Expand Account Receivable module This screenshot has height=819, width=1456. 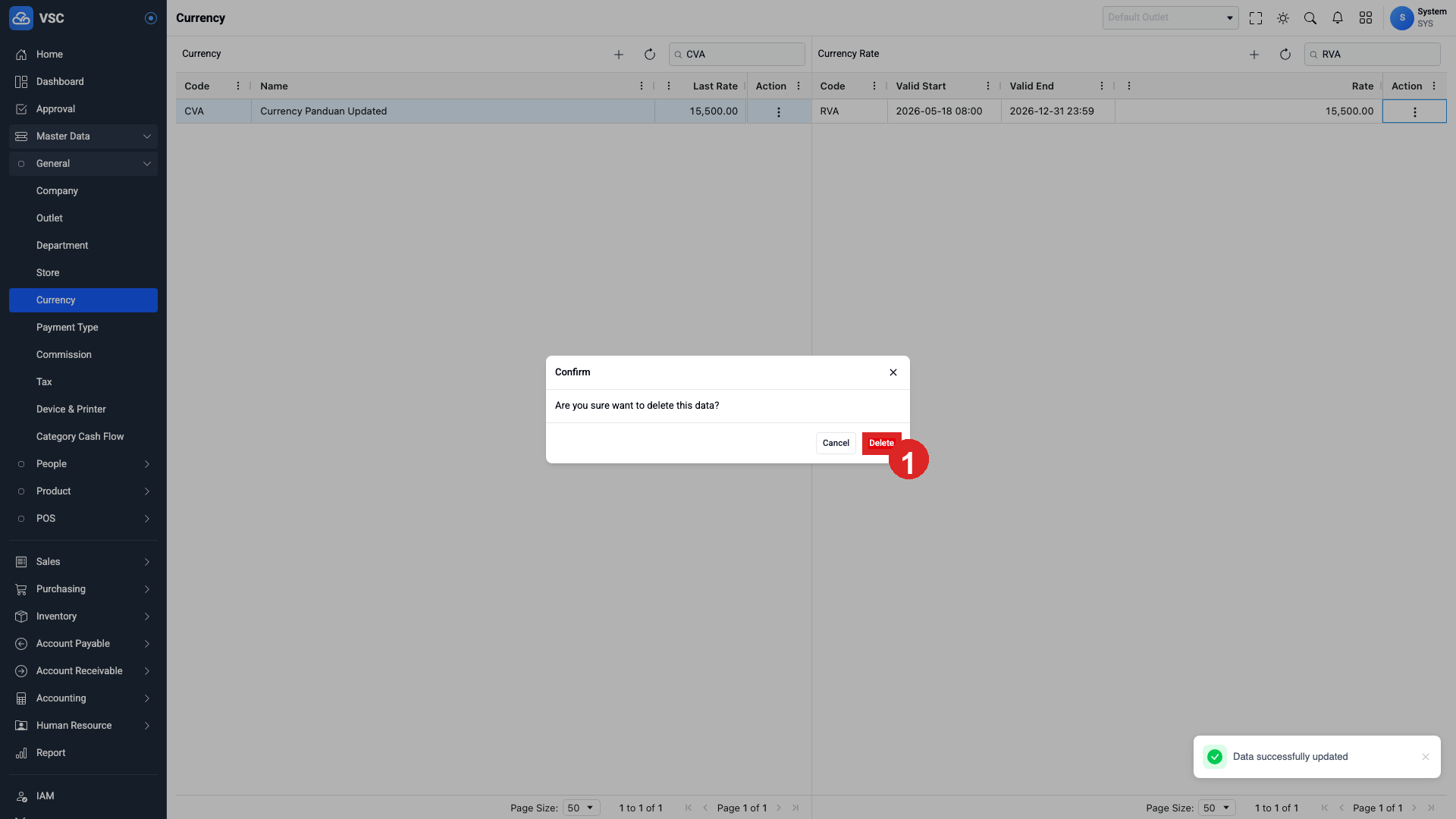[x=83, y=671]
